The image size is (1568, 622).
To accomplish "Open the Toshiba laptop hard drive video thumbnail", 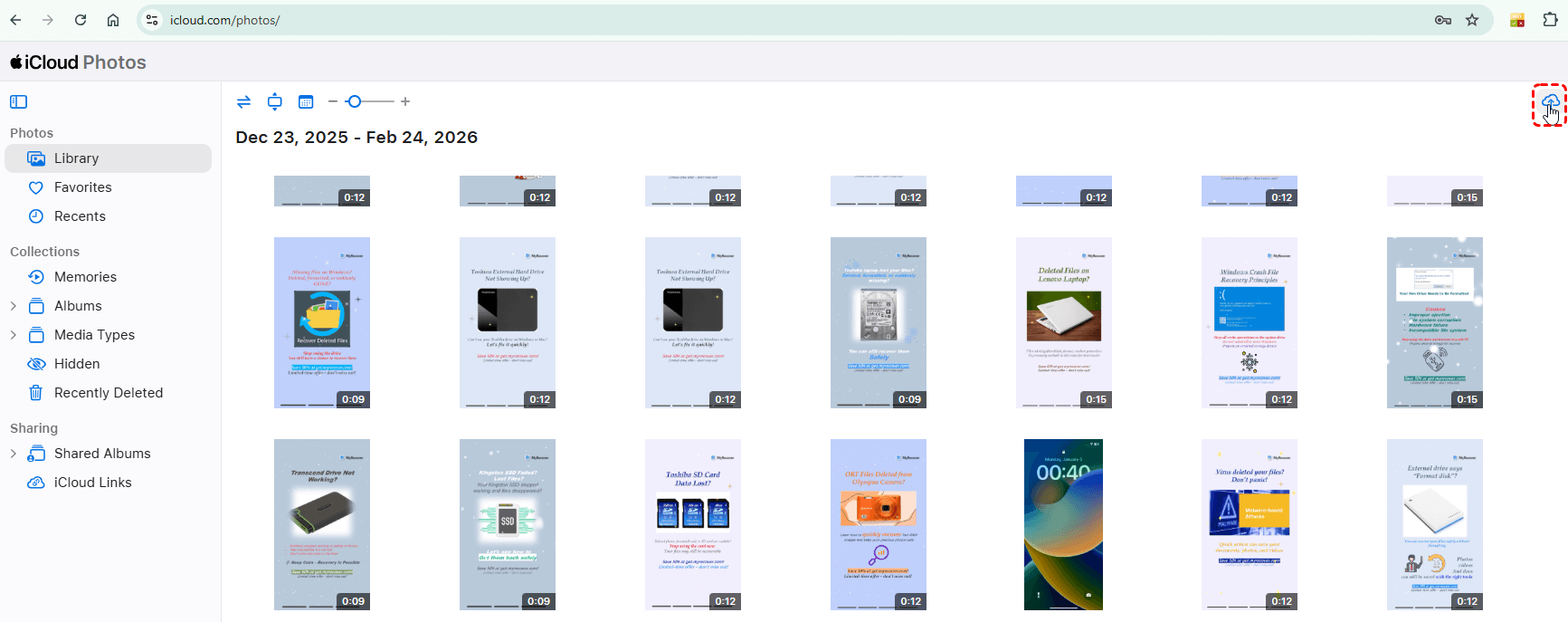I will (x=879, y=323).
